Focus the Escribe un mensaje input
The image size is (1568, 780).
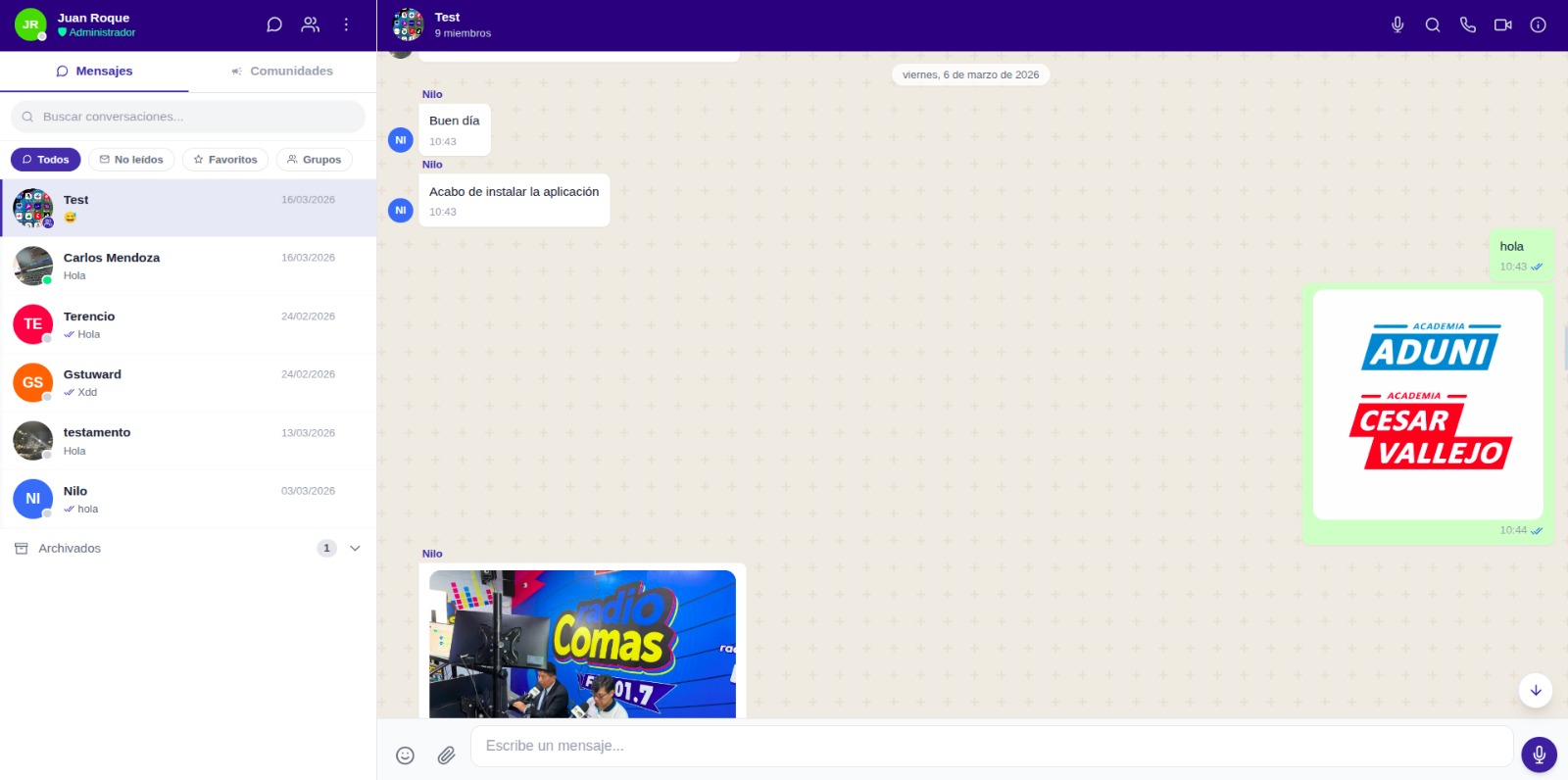pos(992,746)
